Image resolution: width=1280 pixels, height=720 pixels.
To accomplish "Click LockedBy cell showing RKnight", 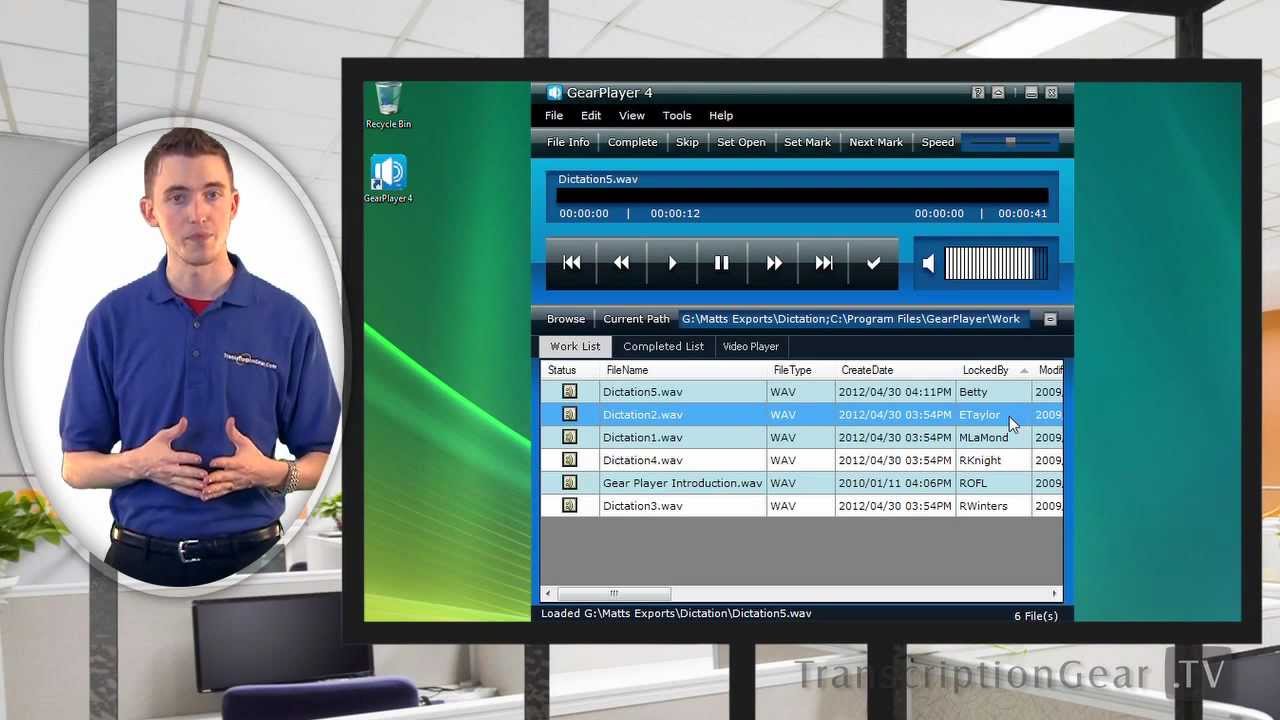I will (993, 461).
